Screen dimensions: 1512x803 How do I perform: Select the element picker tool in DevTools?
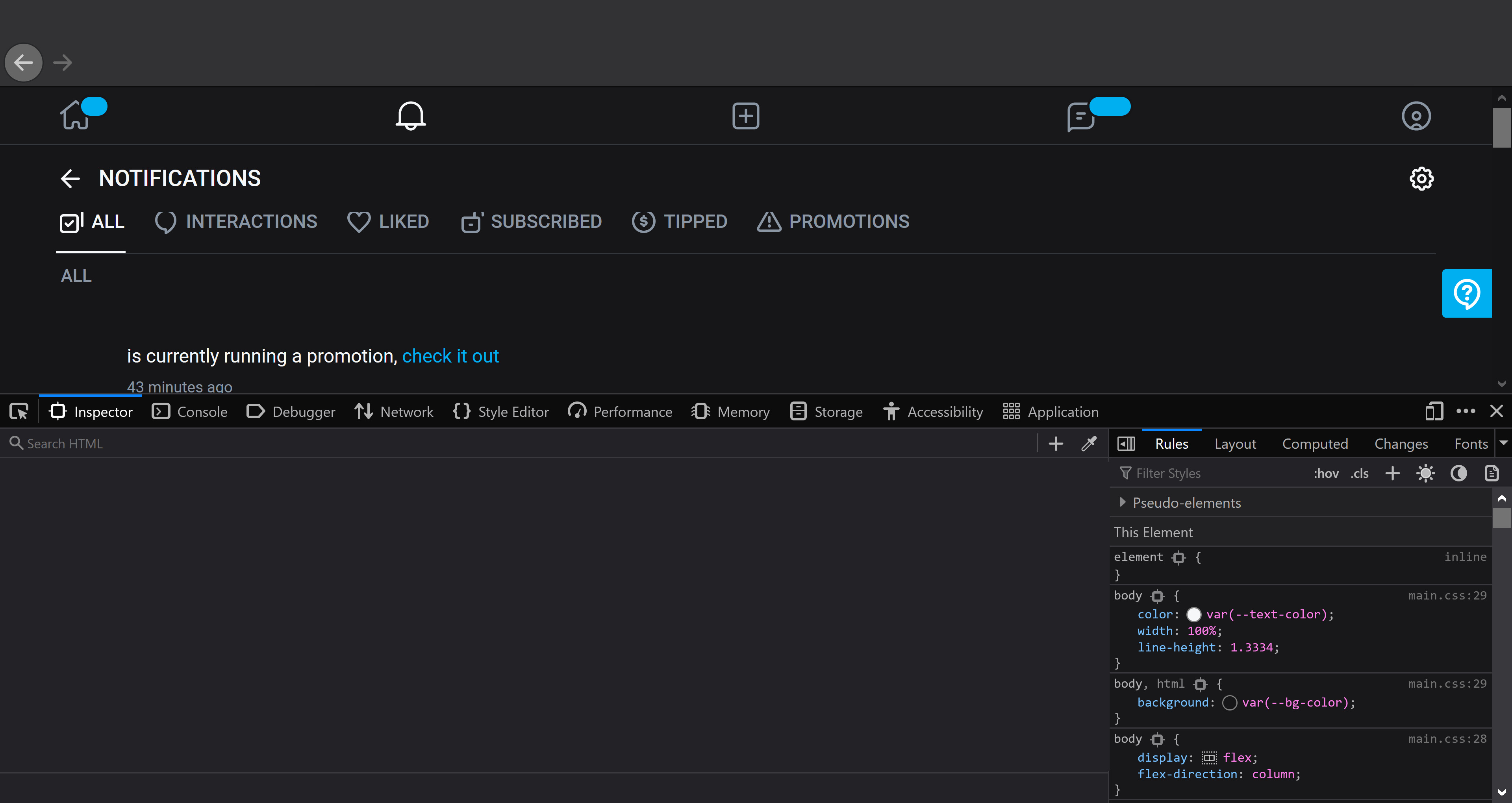(18, 411)
